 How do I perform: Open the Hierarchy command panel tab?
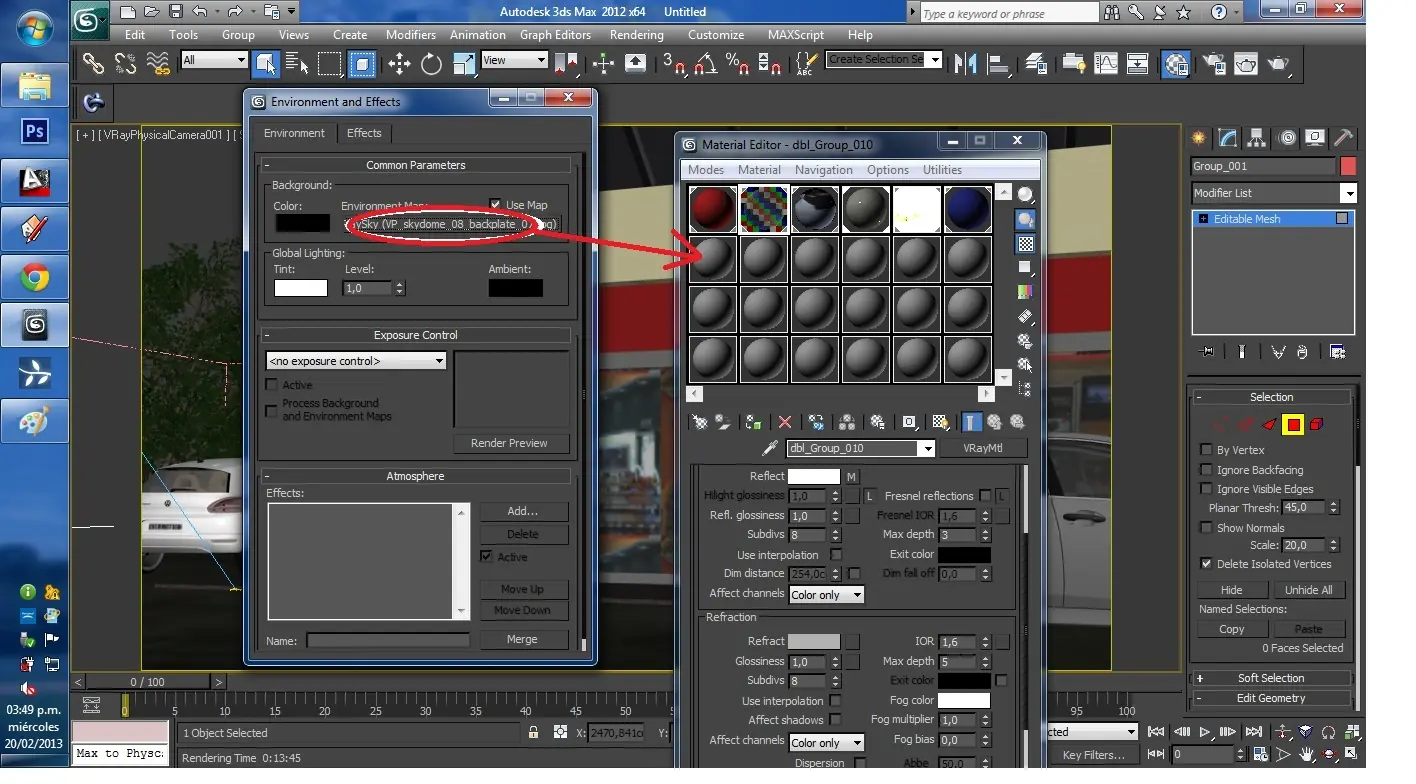pyautogui.click(x=1257, y=138)
